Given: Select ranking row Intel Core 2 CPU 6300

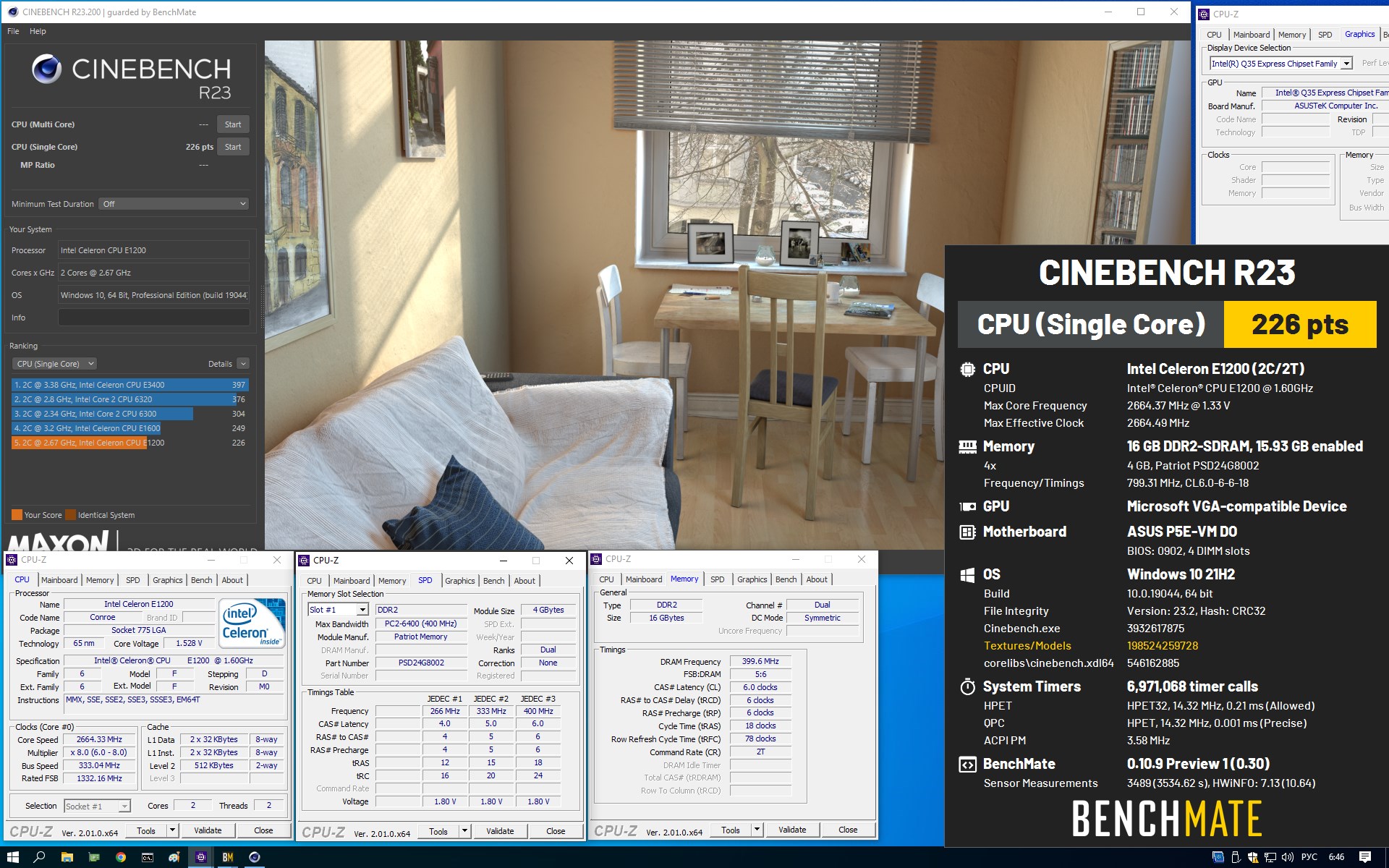Looking at the screenshot, I should click(130, 414).
